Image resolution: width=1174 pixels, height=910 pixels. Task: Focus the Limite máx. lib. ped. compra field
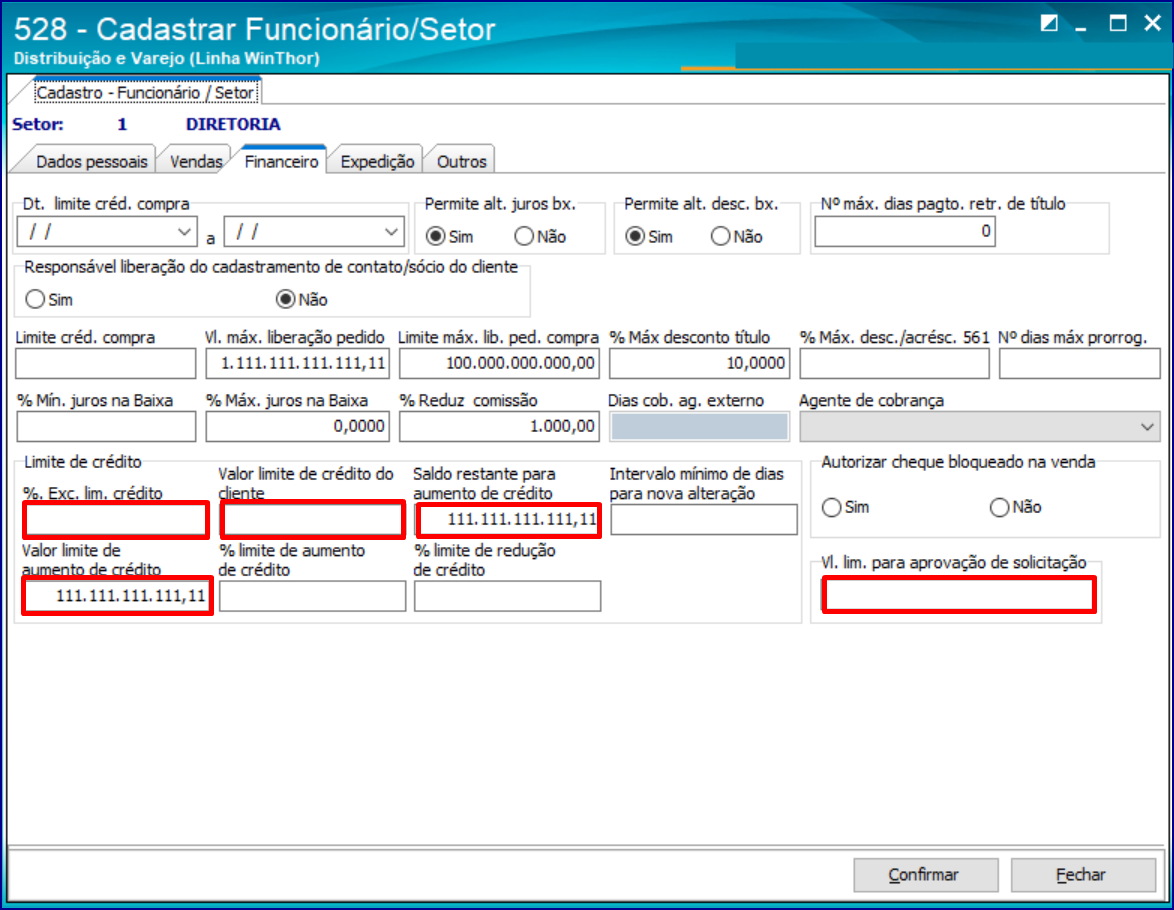pyautogui.click(x=499, y=363)
